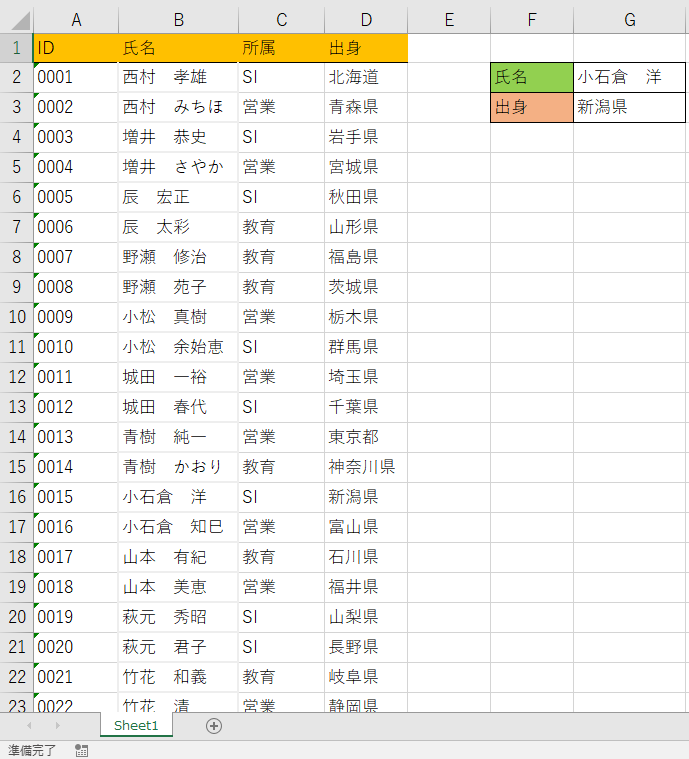Click previous sheet navigation arrow
The width and height of the screenshot is (689, 759).
pyautogui.click(x=30, y=726)
